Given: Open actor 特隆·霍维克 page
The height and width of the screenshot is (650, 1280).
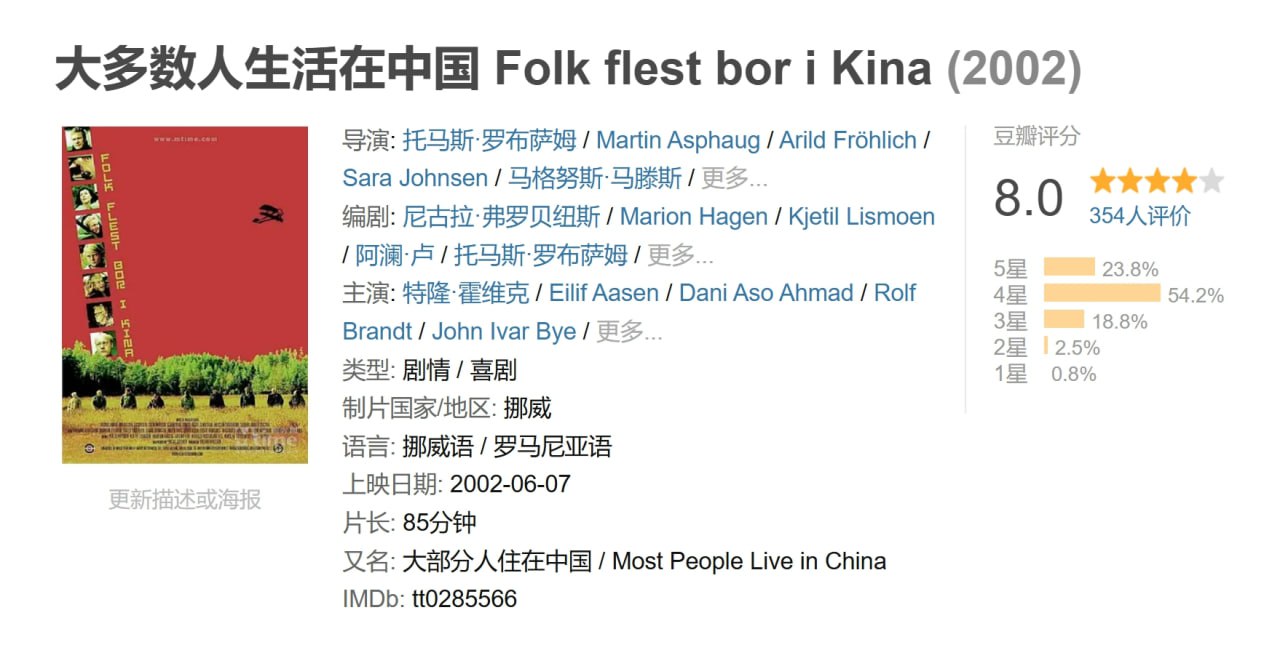Looking at the screenshot, I should 466,293.
